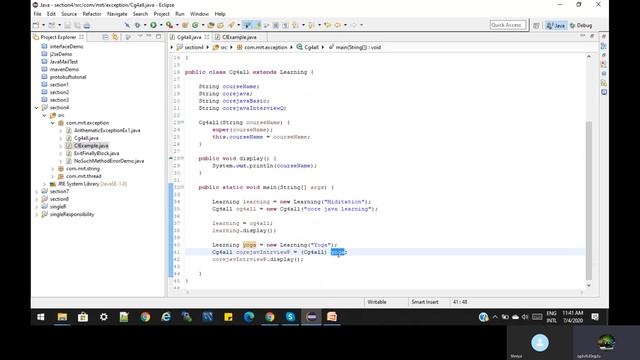Maximize the editor area
Screen dimensions: 640x360
coord(592,36)
